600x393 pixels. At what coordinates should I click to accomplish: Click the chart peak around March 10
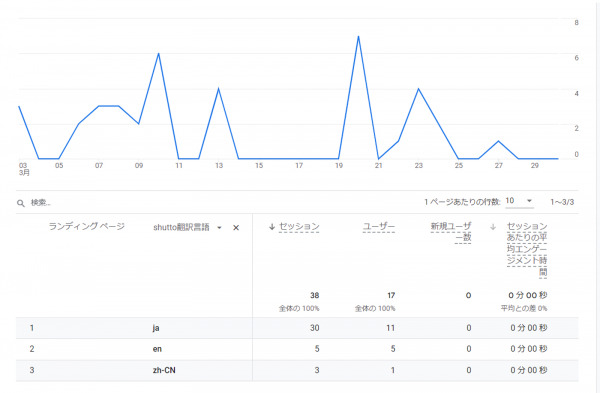pyautogui.click(x=158, y=54)
